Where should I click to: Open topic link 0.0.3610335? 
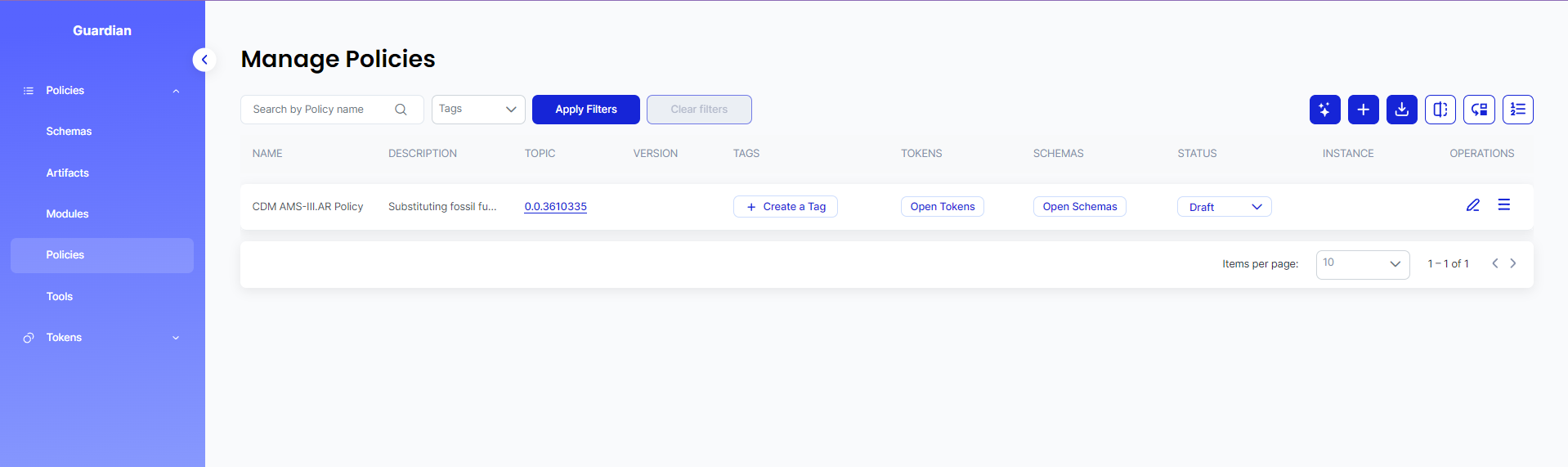click(x=555, y=207)
